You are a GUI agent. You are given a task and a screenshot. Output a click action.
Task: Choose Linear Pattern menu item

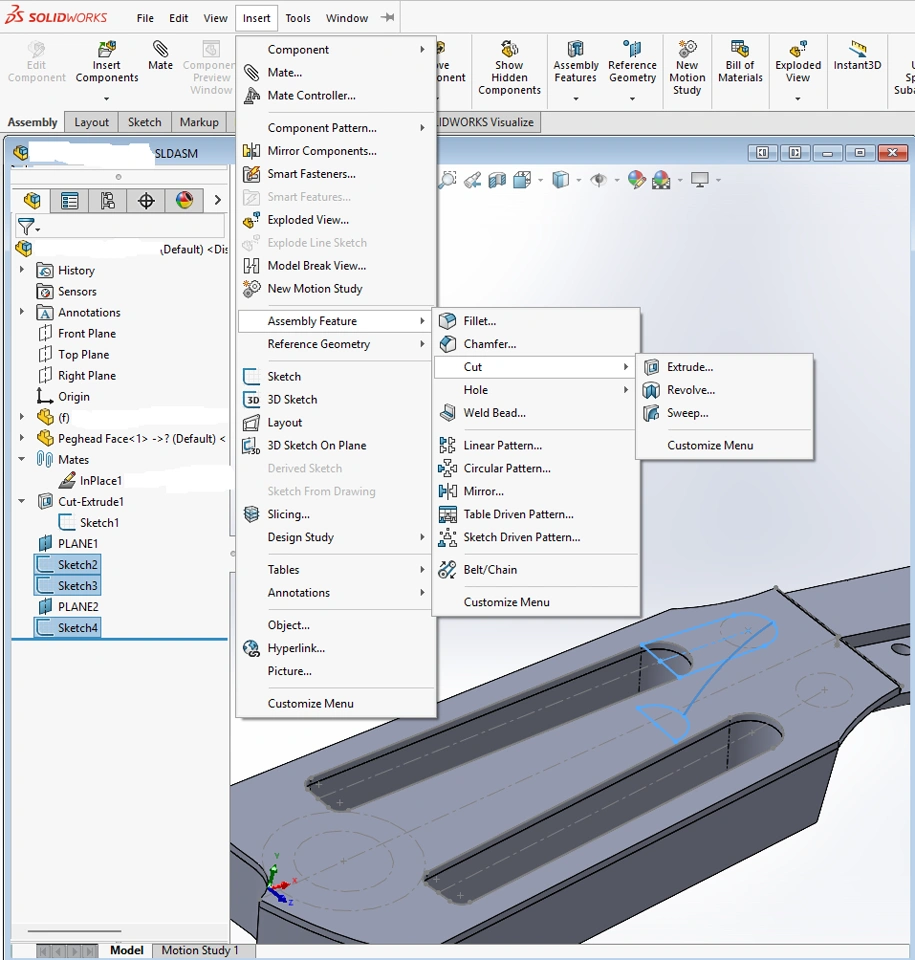coord(537,445)
